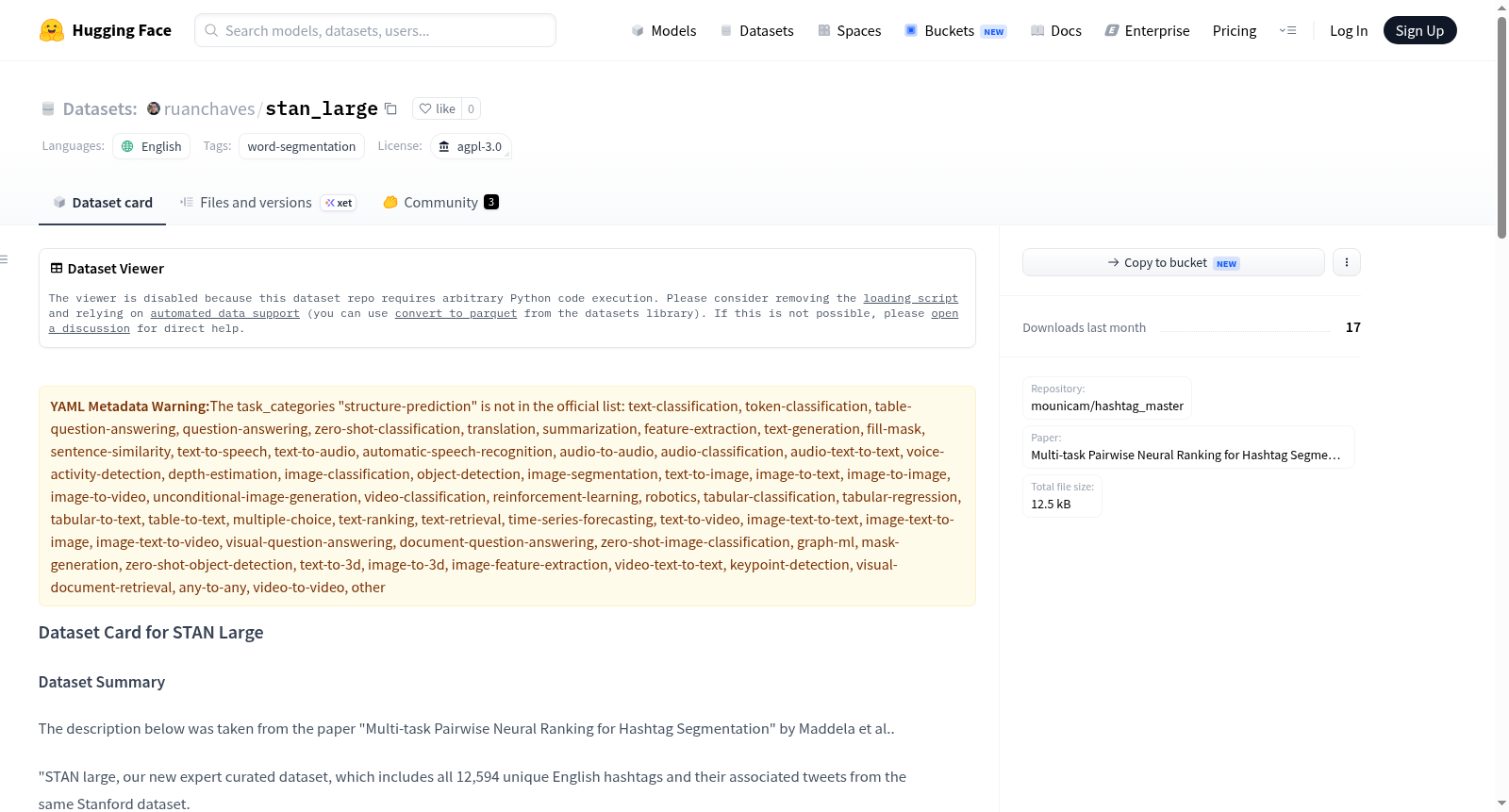
Task: Click the Dataset Viewer table icon
Action: [x=57, y=268]
